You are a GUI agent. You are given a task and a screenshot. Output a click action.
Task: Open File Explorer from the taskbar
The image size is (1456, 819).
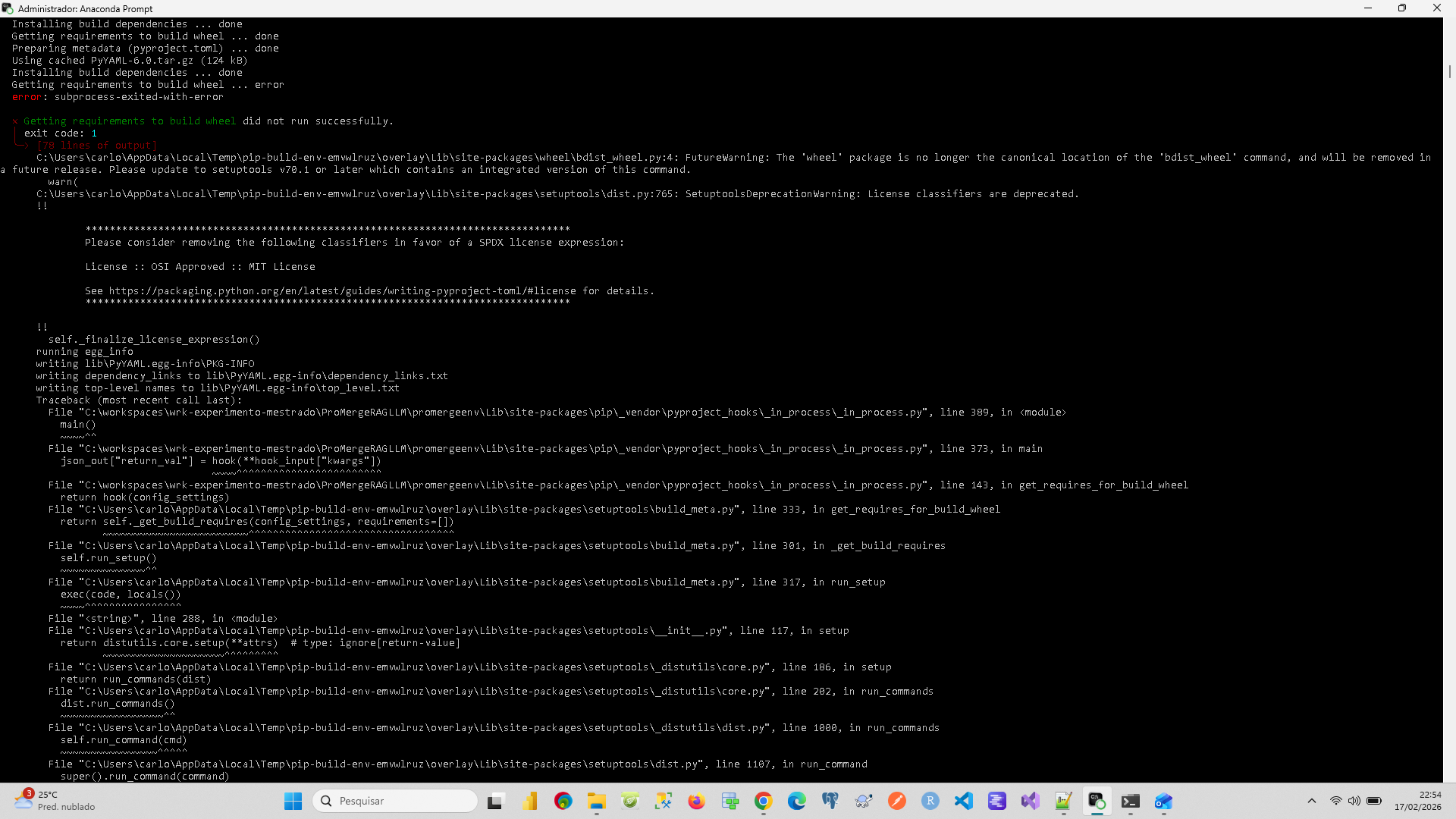[596, 801]
